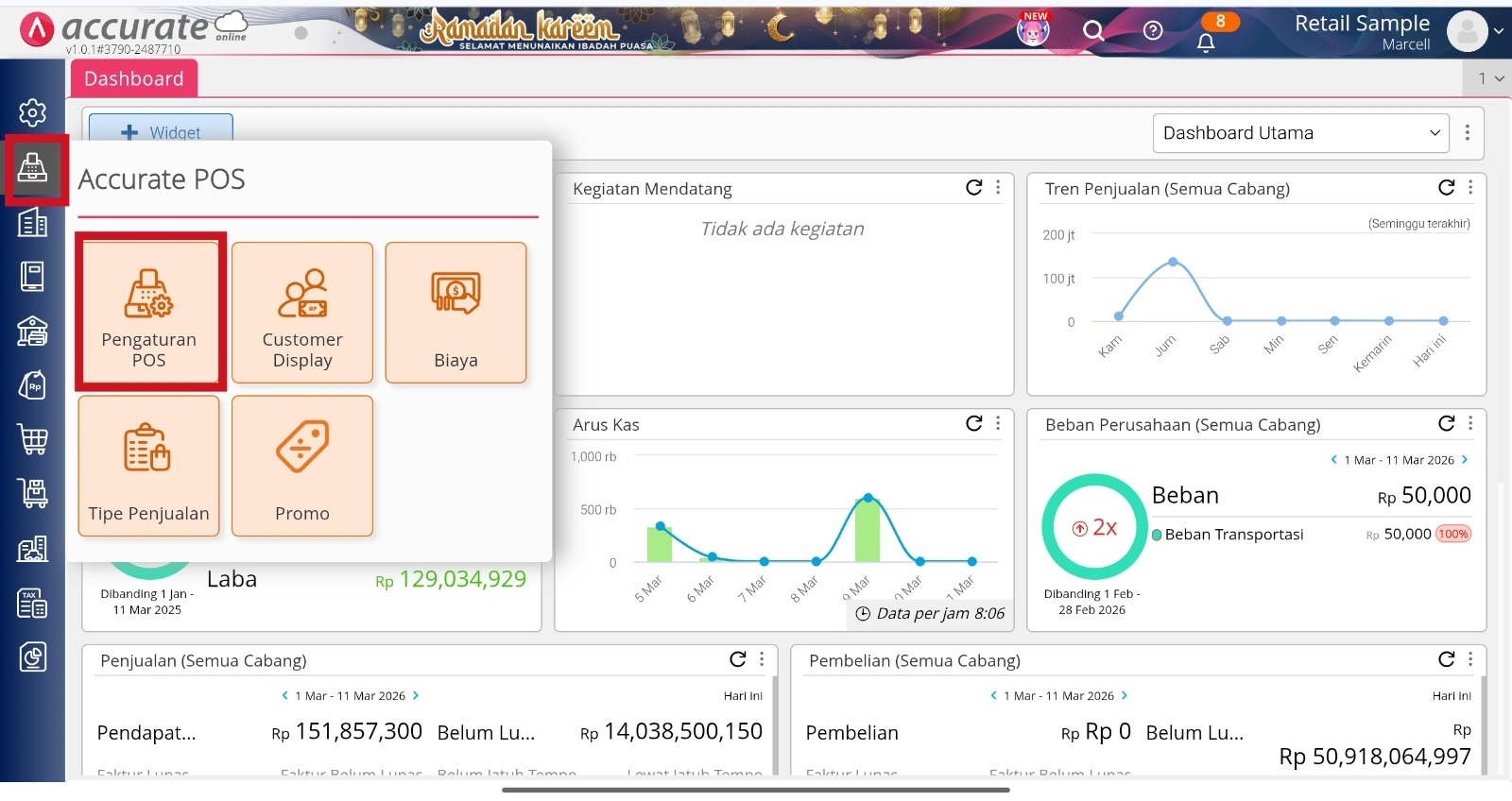Select the Biaya tile
1512x801 pixels.
click(455, 313)
